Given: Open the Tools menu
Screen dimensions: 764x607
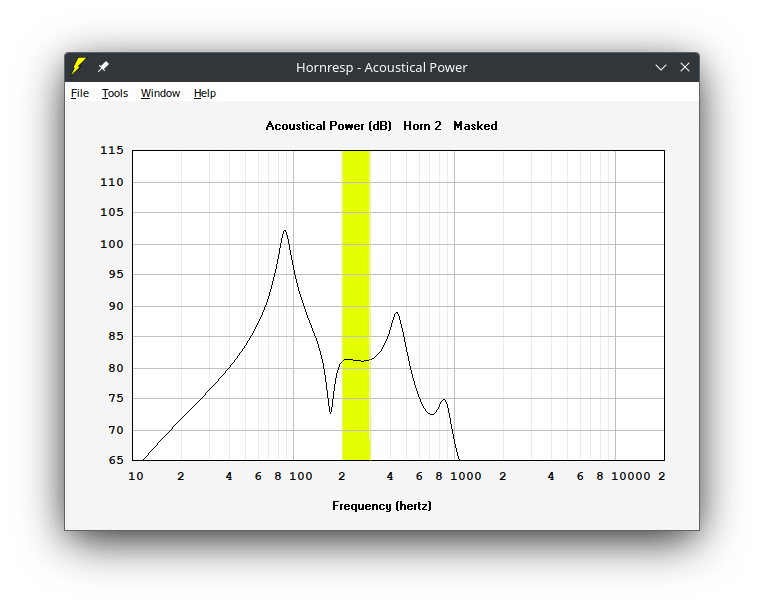Looking at the screenshot, I should point(115,93).
